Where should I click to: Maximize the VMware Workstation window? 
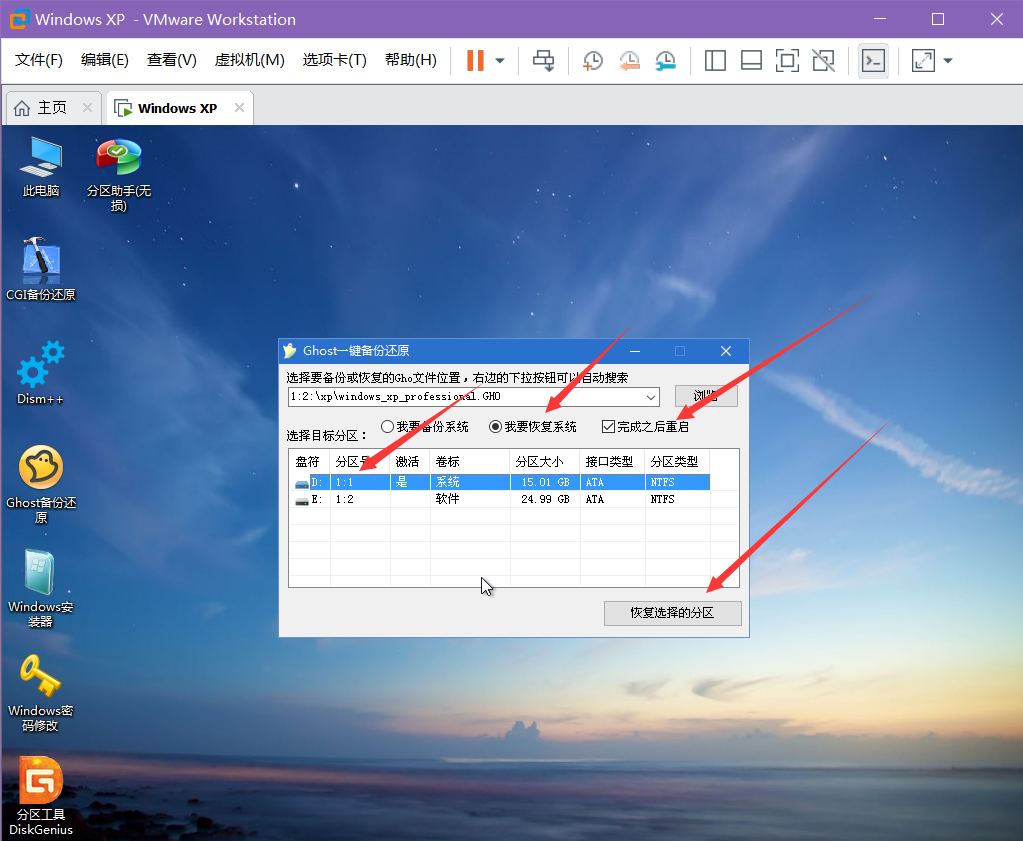pos(938,20)
